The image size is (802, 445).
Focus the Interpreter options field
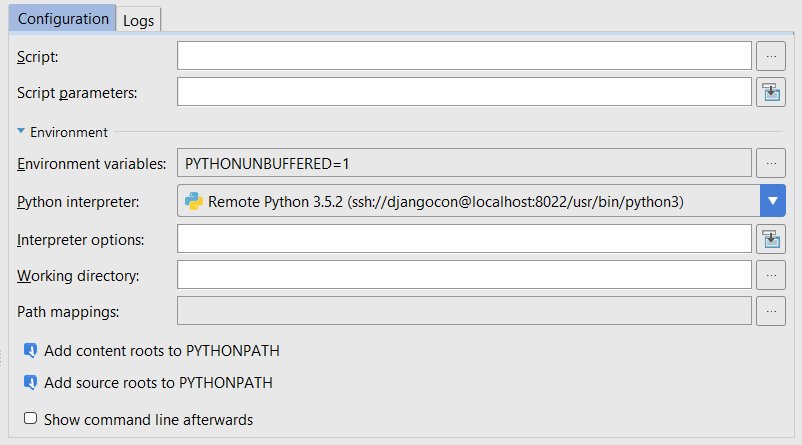pos(464,238)
